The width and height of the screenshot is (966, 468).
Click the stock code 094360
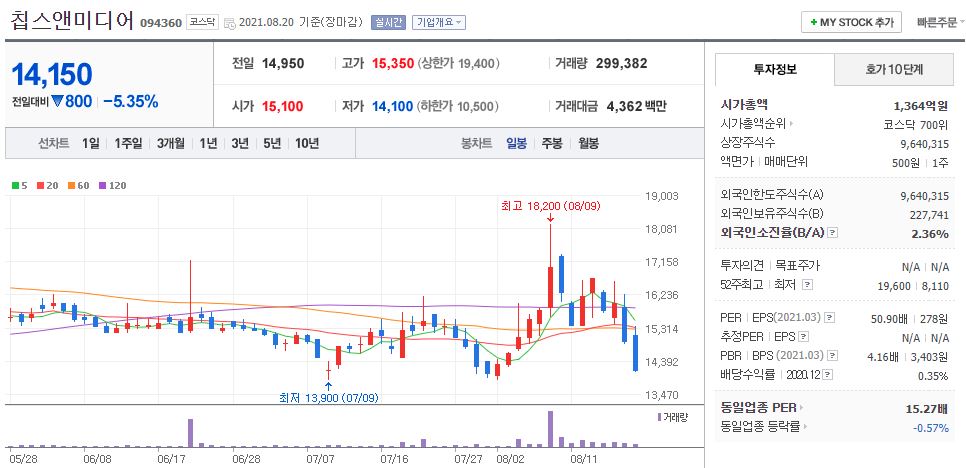[161, 23]
